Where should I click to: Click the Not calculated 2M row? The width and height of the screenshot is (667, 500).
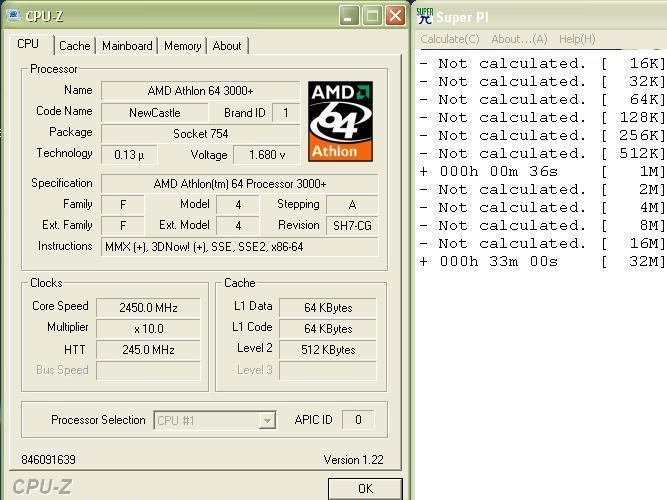[542, 189]
